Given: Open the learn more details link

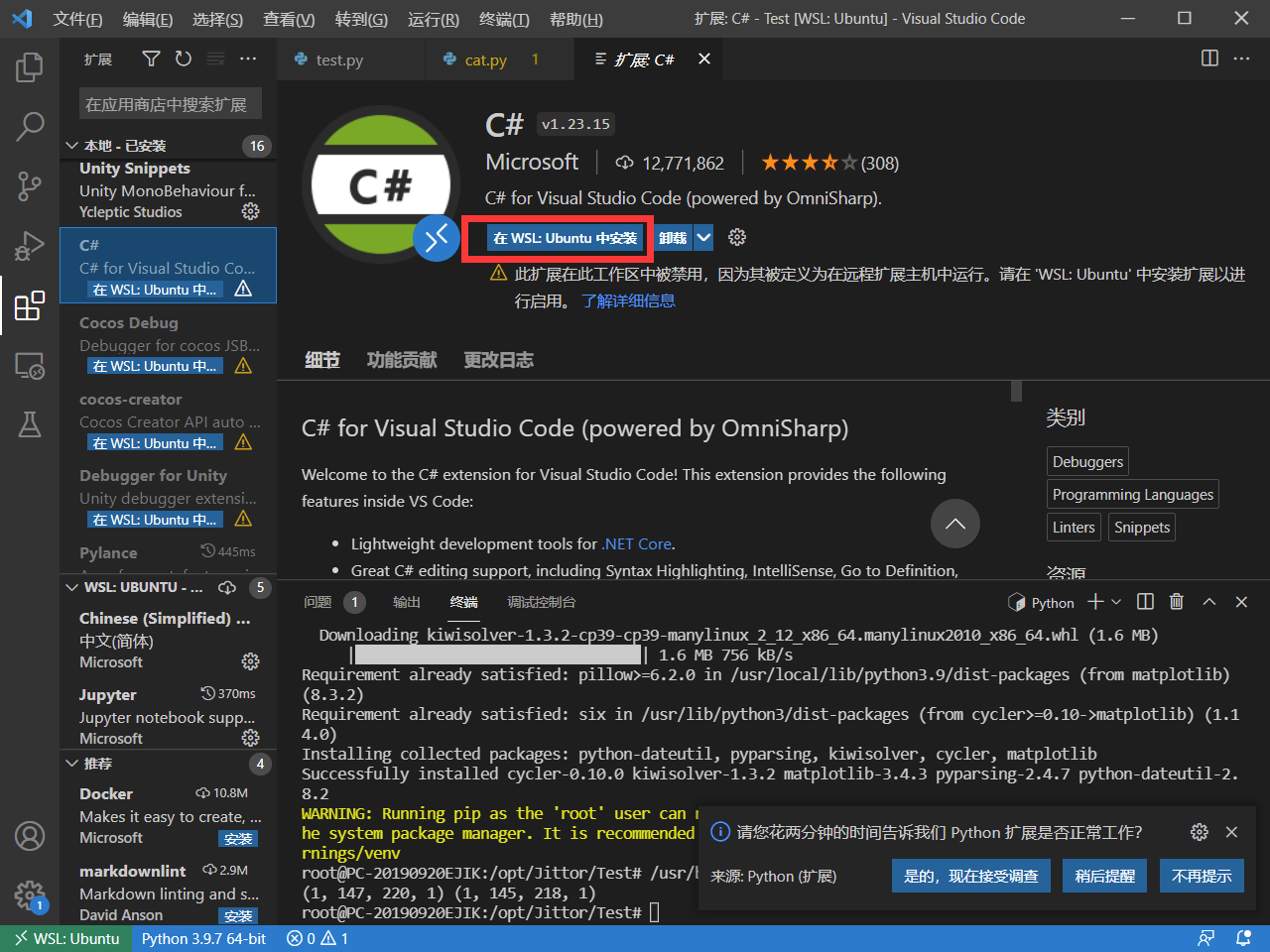Looking at the screenshot, I should click(x=628, y=300).
